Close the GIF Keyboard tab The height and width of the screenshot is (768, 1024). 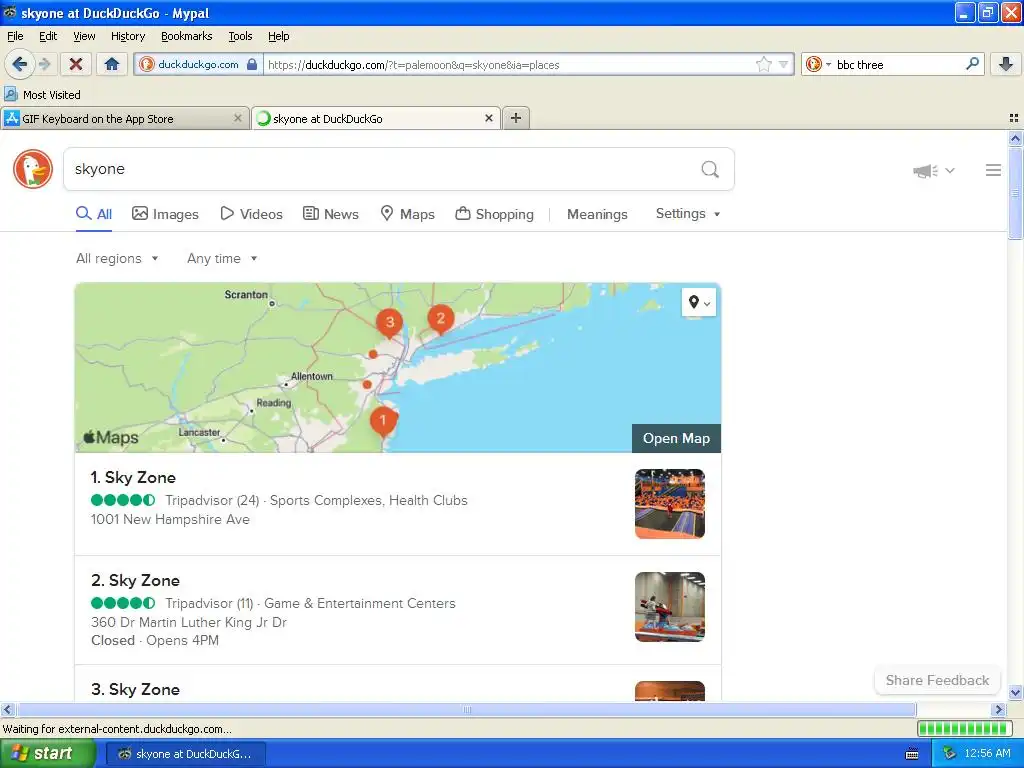point(238,118)
